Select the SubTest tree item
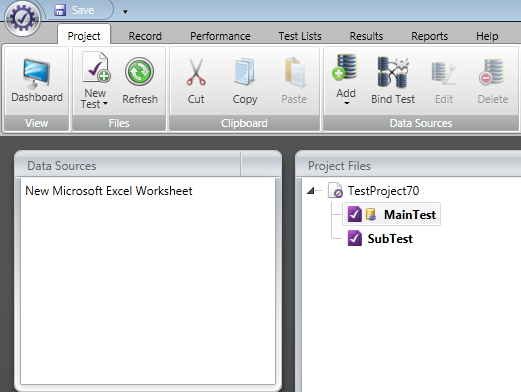The width and height of the screenshot is (521, 392). pos(390,238)
